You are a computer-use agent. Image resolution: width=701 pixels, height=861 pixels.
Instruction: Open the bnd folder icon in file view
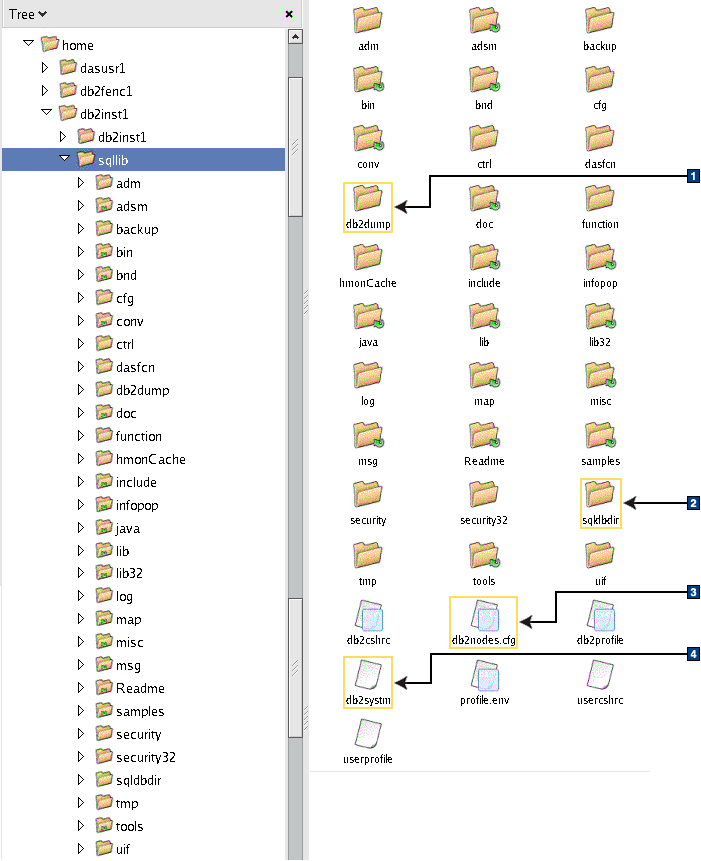[x=484, y=79]
